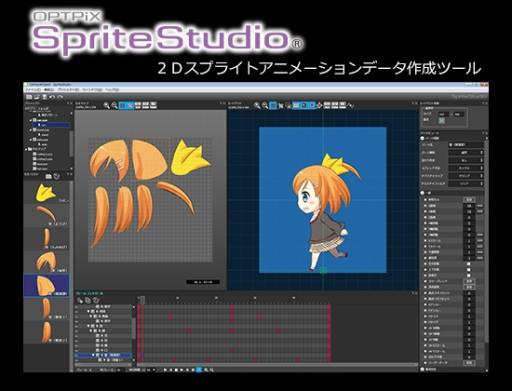Click the timeline playhead marker at frame zero
Image resolution: width=512 pixels, height=391 pixels.
(x=142, y=300)
